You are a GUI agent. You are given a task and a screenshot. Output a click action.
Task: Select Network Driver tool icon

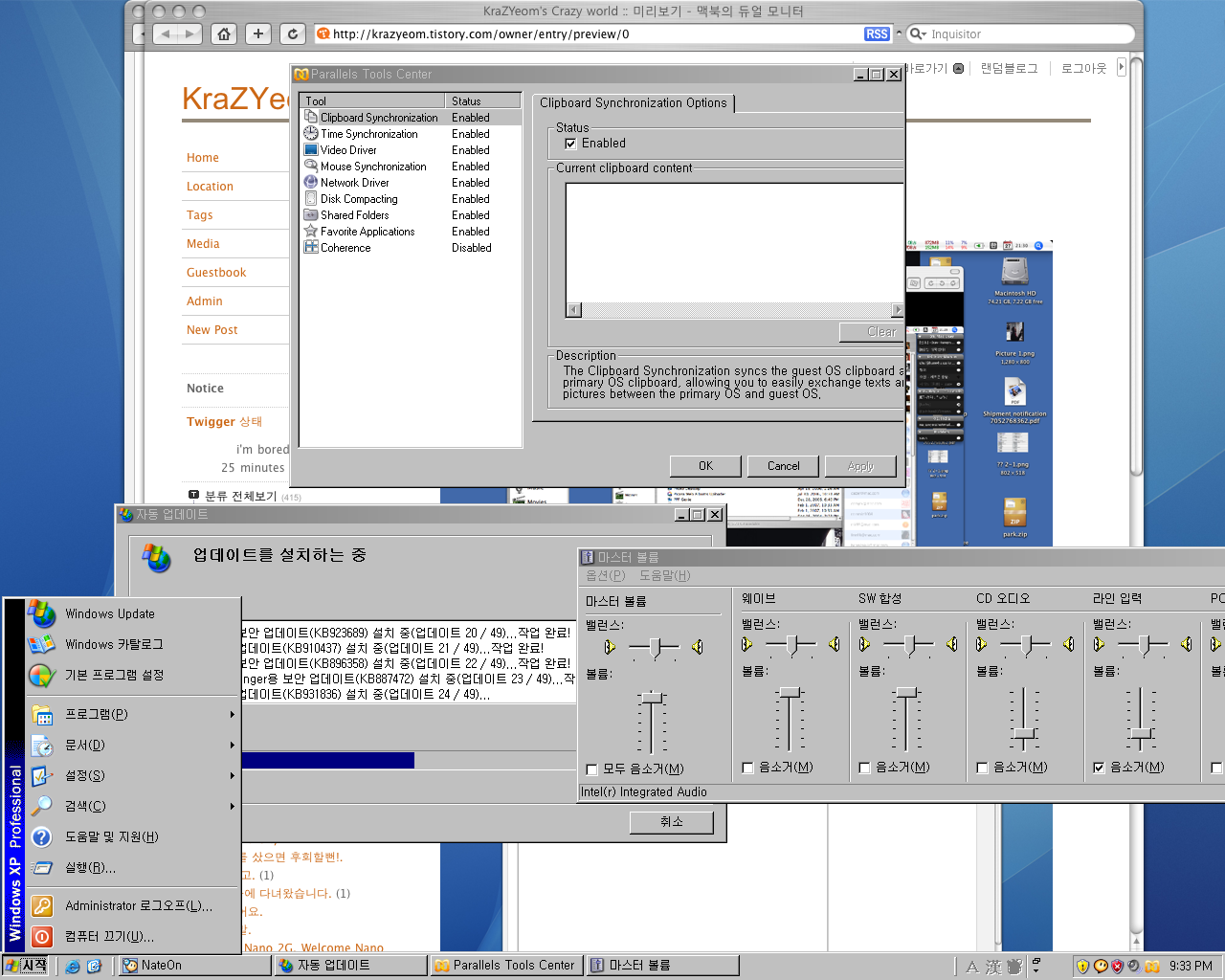(311, 183)
